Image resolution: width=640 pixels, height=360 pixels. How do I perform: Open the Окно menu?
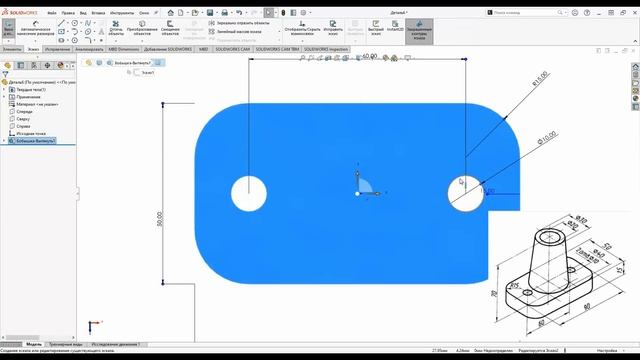tap(144, 13)
